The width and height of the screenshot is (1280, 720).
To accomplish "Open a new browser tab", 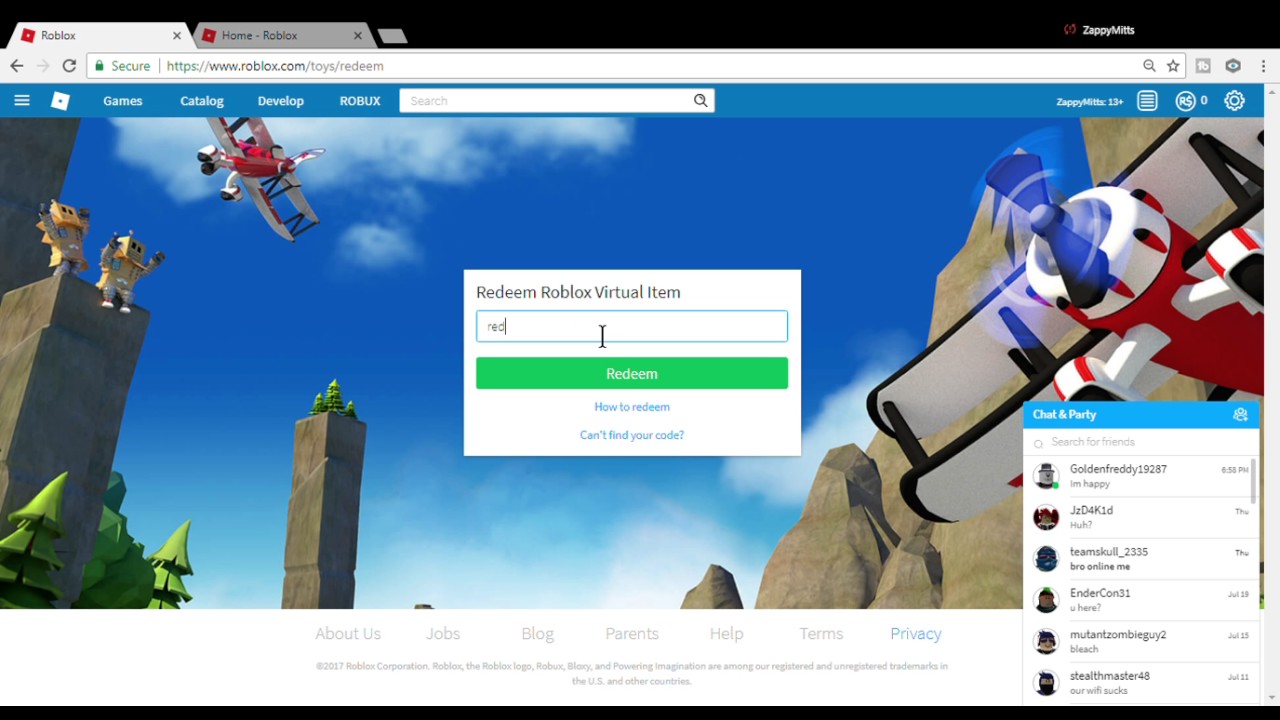I will point(392,36).
